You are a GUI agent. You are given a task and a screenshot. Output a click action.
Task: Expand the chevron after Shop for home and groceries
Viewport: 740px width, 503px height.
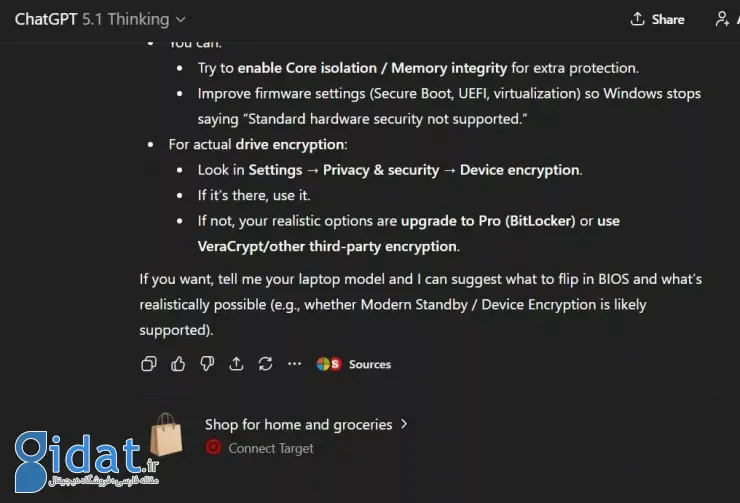[x=404, y=424]
